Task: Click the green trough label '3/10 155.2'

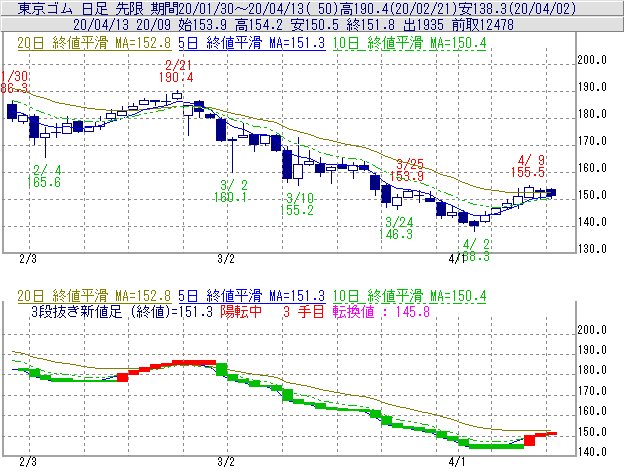Action: click(297, 204)
